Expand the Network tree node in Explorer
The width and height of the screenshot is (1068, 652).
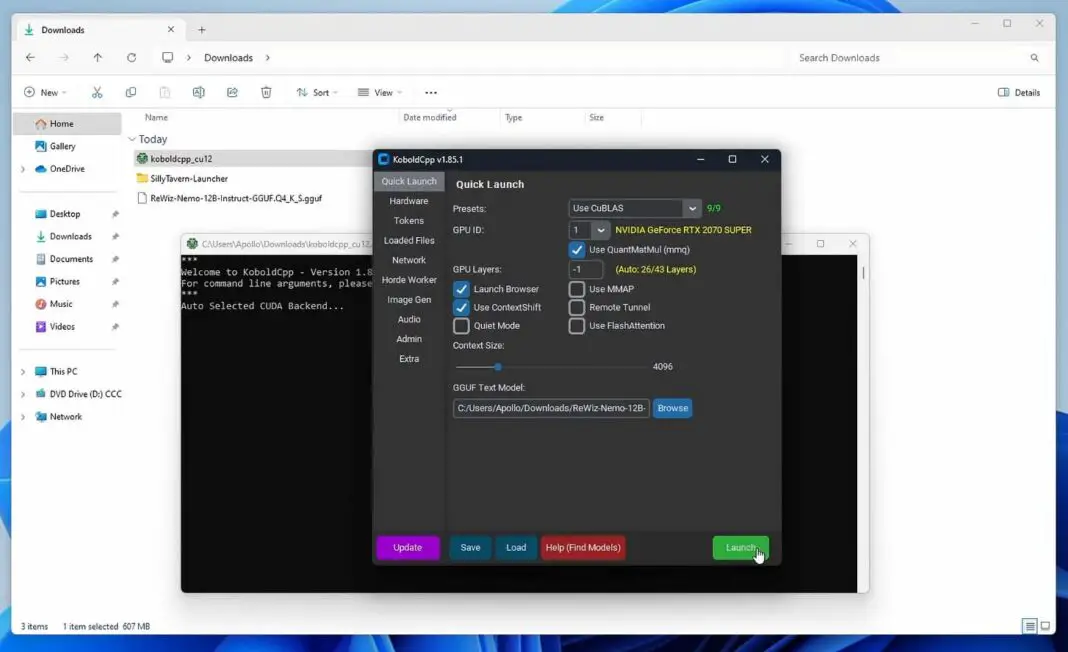point(22,417)
